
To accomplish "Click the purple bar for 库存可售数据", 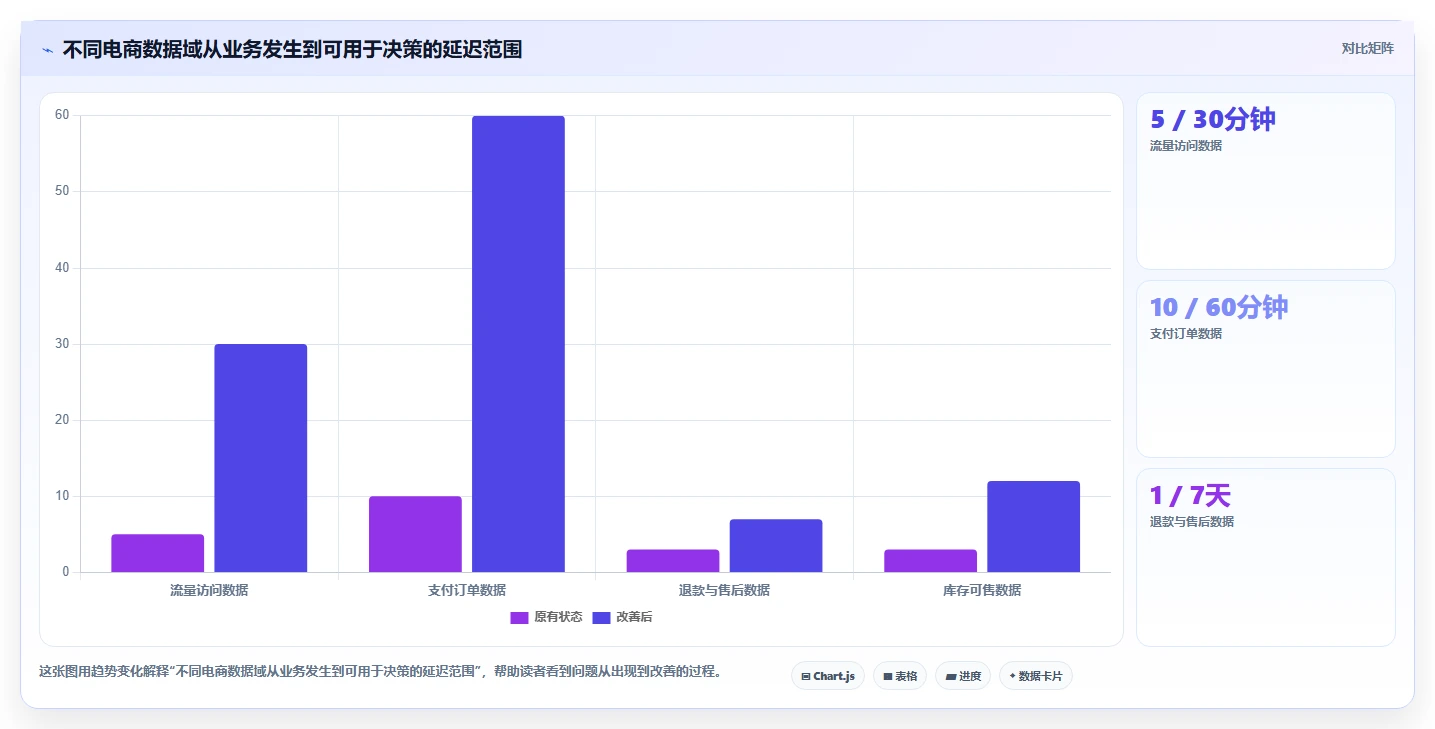I will pos(930,561).
